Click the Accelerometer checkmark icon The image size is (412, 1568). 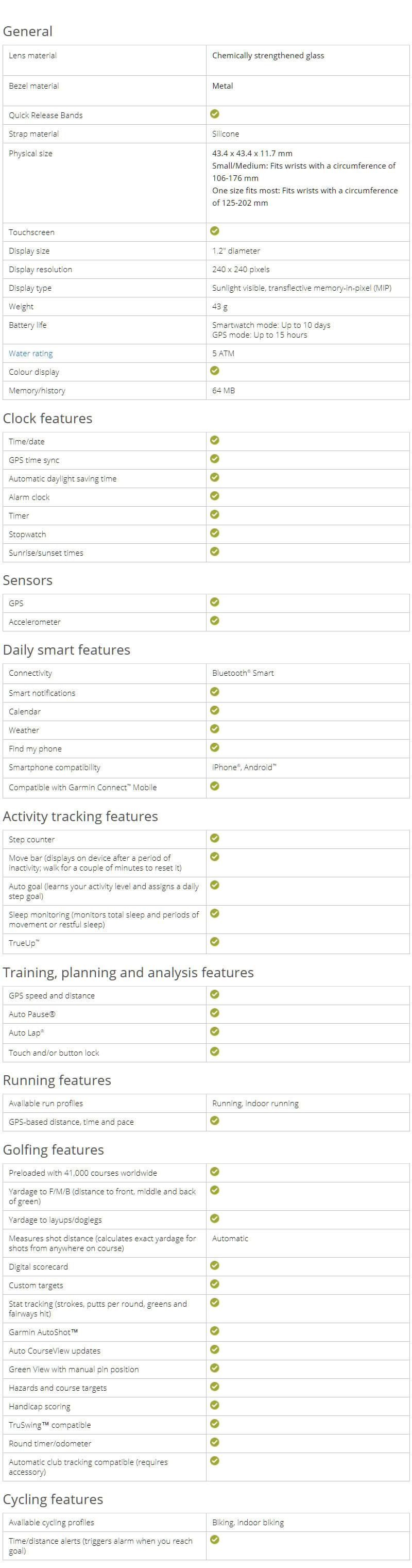(x=214, y=620)
